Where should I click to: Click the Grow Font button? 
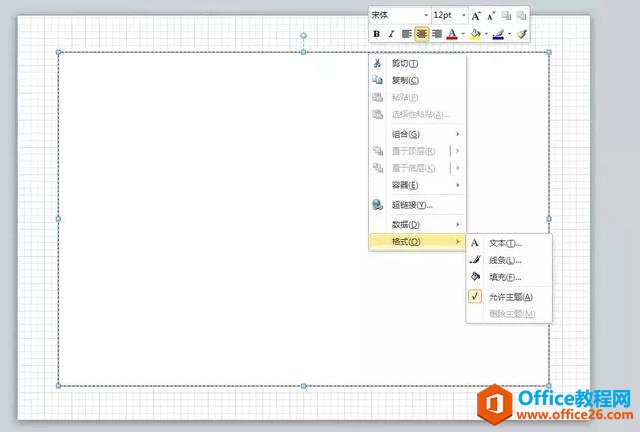click(476, 16)
